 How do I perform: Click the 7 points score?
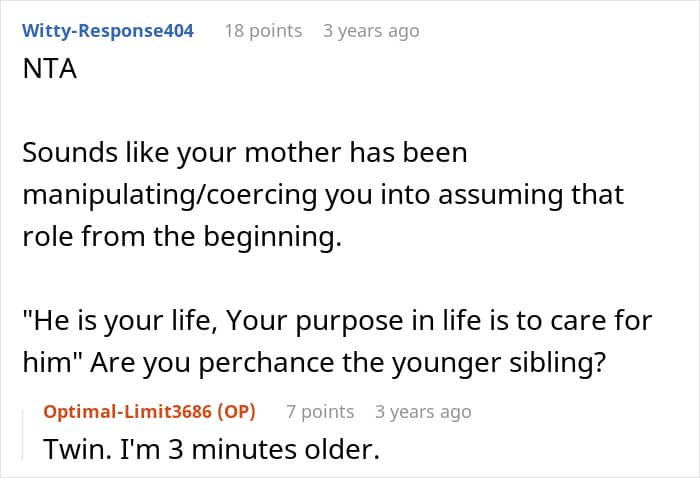[320, 412]
